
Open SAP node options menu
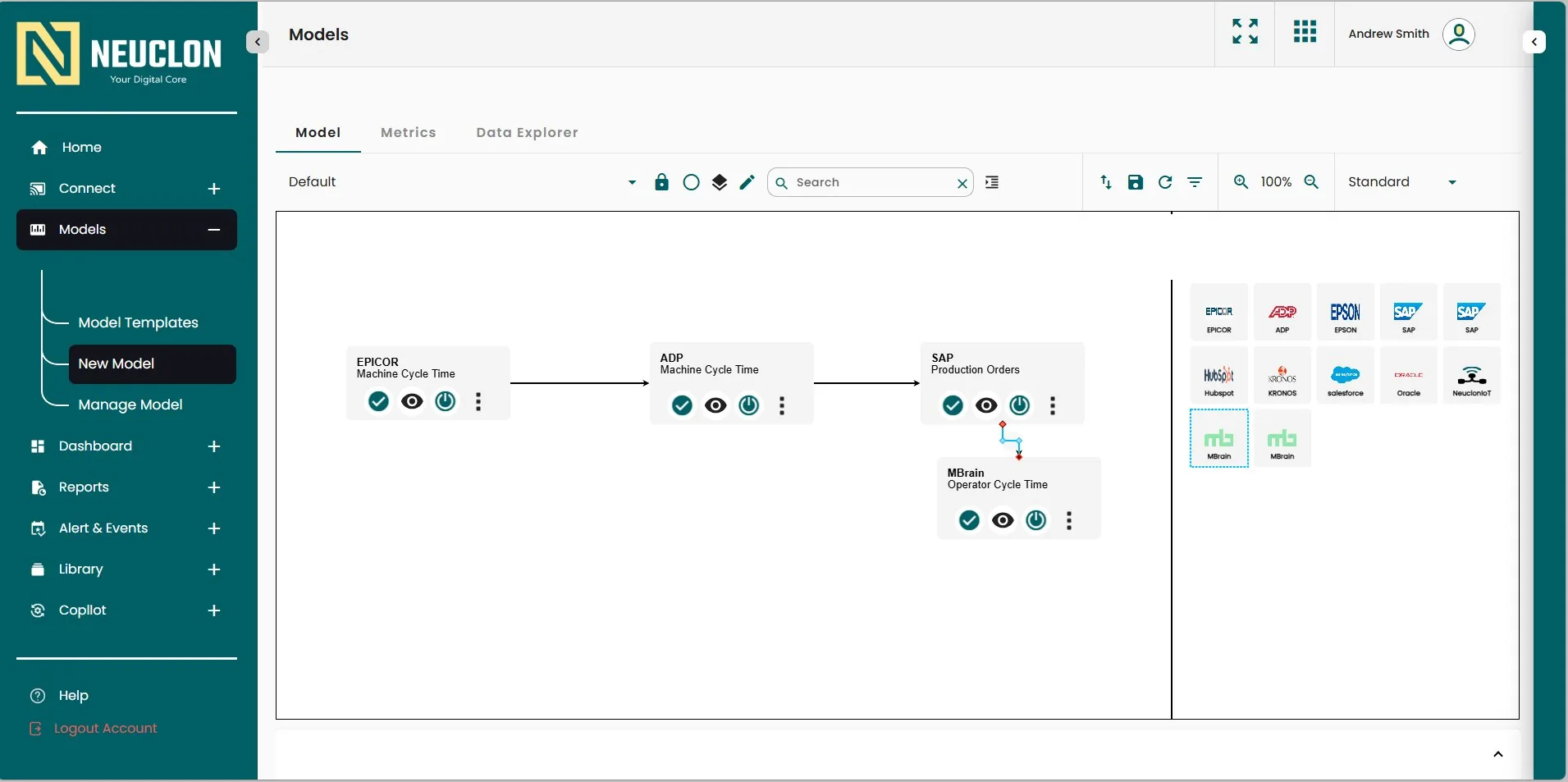click(1053, 405)
